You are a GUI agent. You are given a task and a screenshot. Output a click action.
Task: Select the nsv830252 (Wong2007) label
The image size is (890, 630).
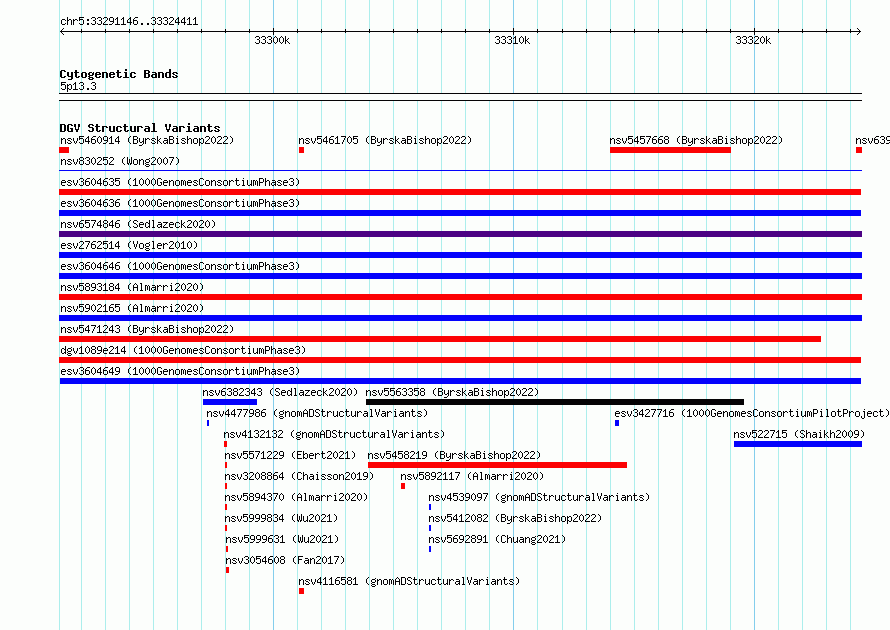[x=120, y=161]
